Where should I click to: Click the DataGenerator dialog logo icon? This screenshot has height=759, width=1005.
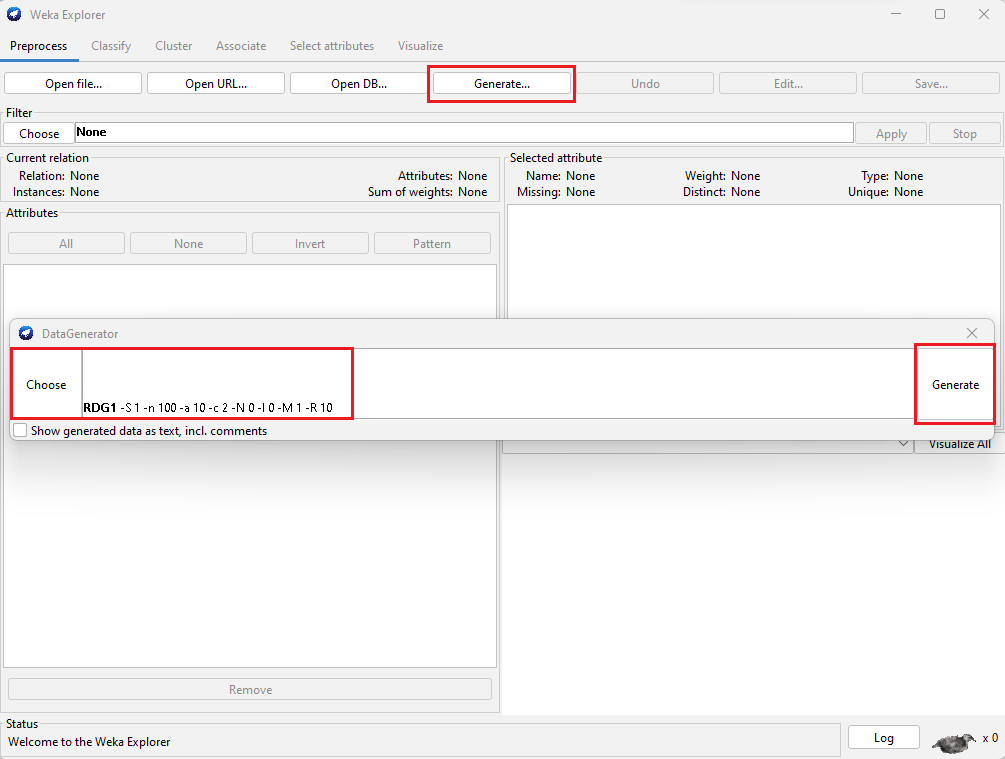[26, 333]
